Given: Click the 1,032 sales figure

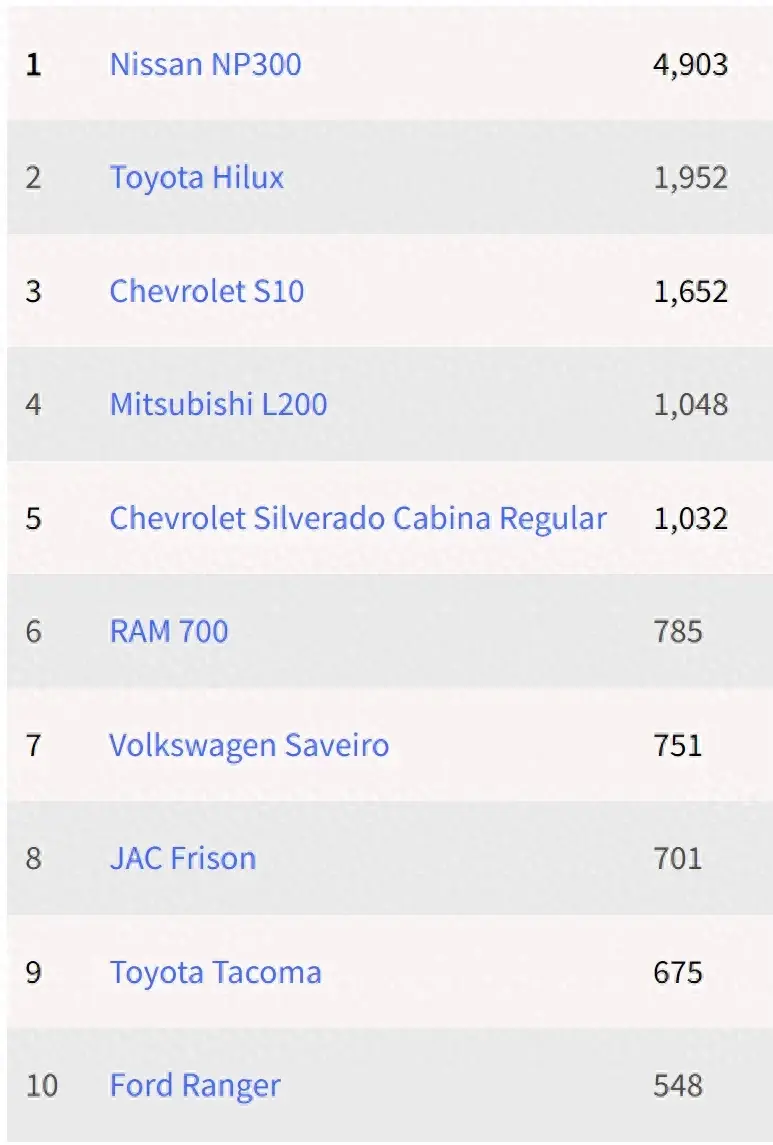Looking at the screenshot, I should pyautogui.click(x=690, y=518).
